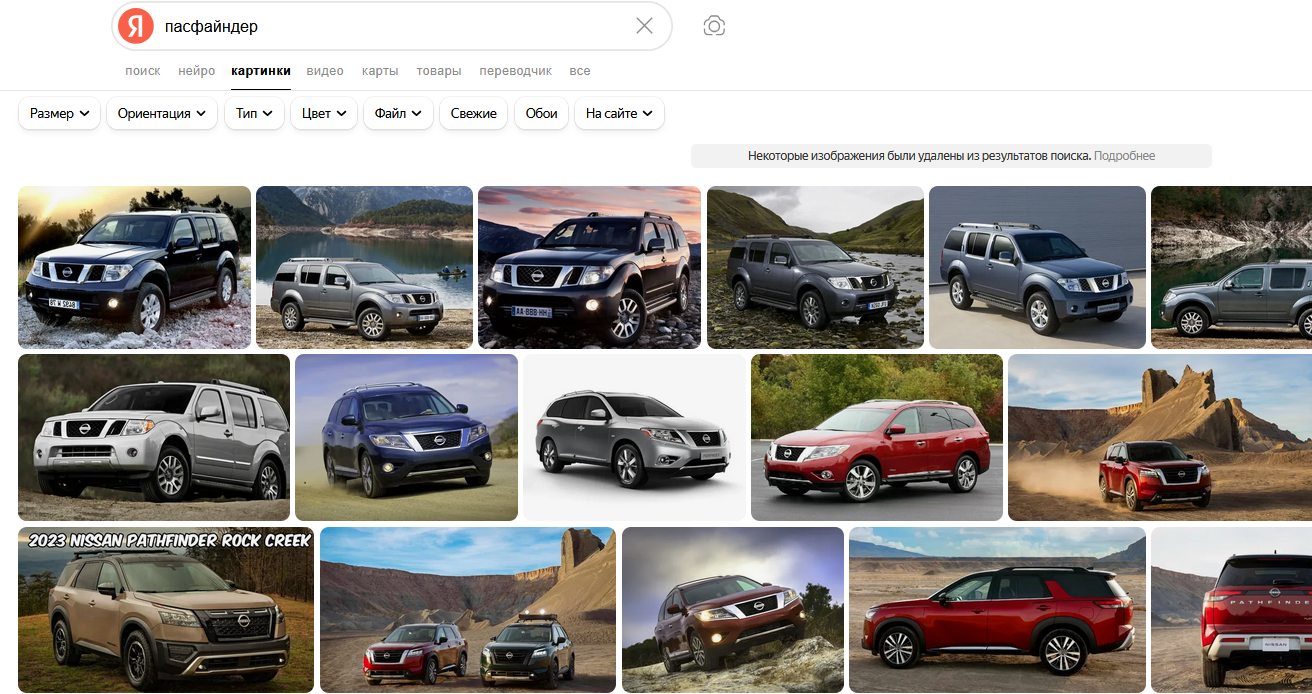Viewport: 1312px width, 694px height.
Task: Open gray Pathfinder by mountain lake image
Action: point(364,267)
